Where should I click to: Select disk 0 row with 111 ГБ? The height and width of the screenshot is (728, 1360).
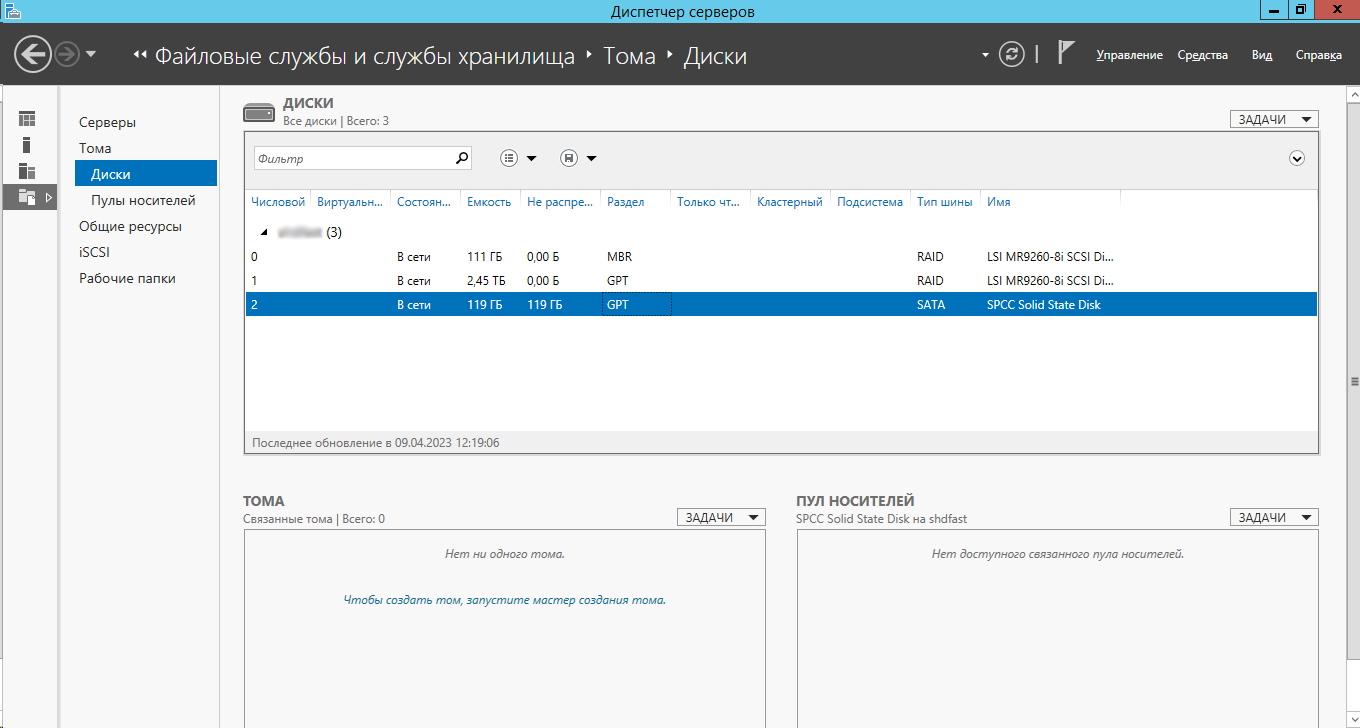781,257
